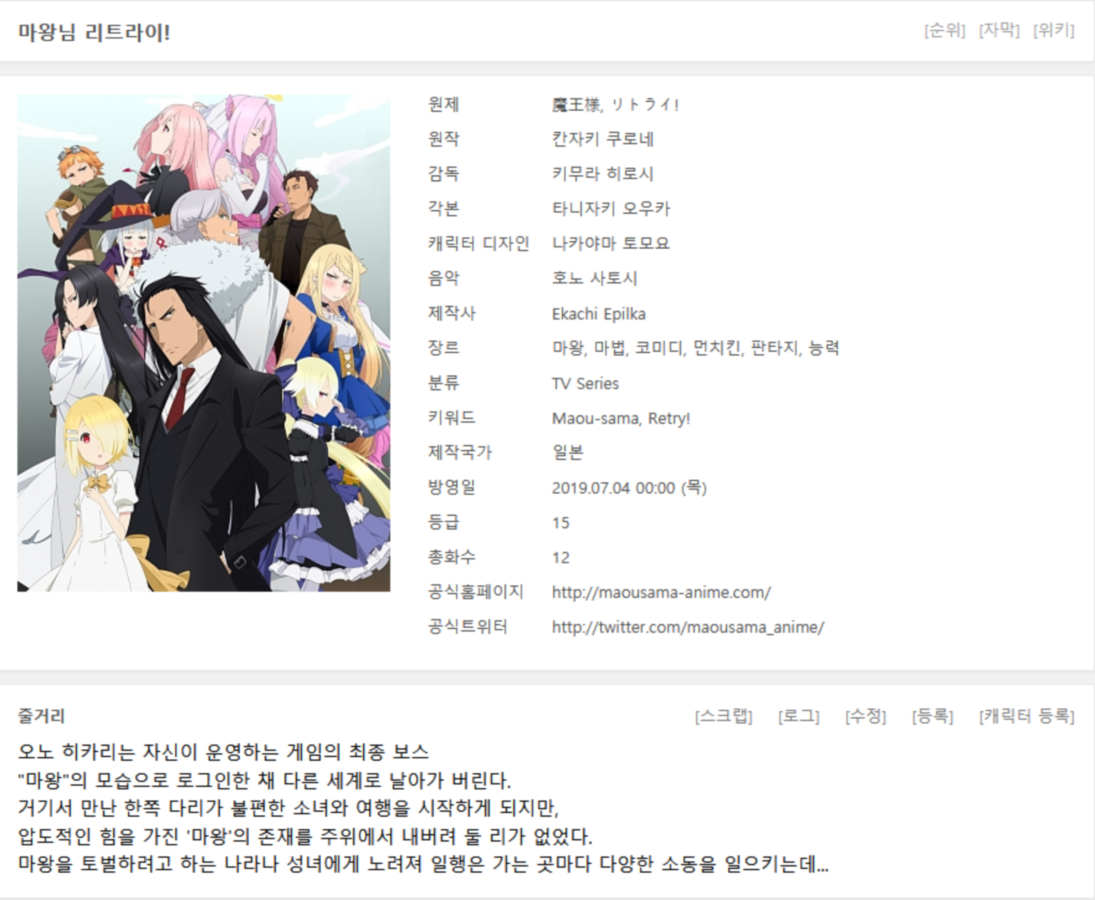Click the total episodes value 12

(x=561, y=558)
